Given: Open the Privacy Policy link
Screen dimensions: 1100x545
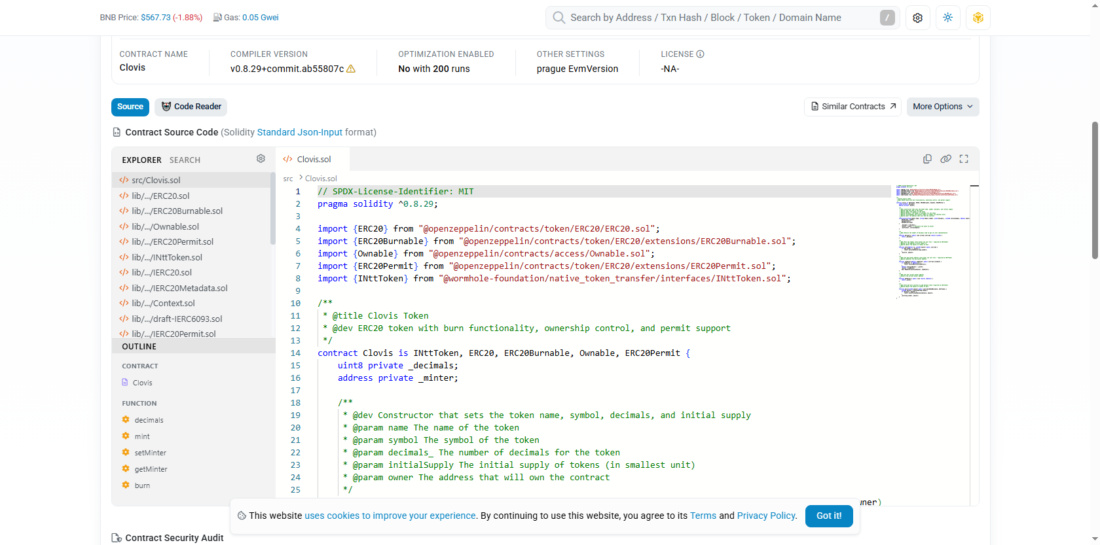Looking at the screenshot, I should [767, 516].
